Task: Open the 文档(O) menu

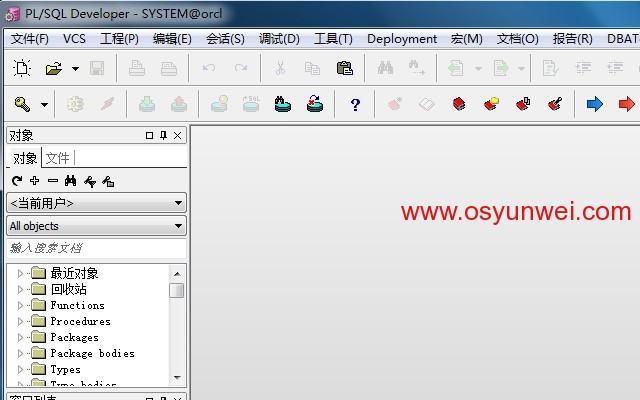Action: [518, 39]
